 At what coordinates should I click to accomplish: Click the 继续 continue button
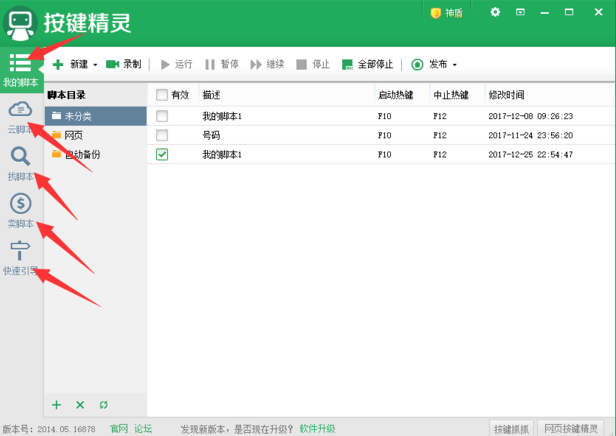coord(267,64)
